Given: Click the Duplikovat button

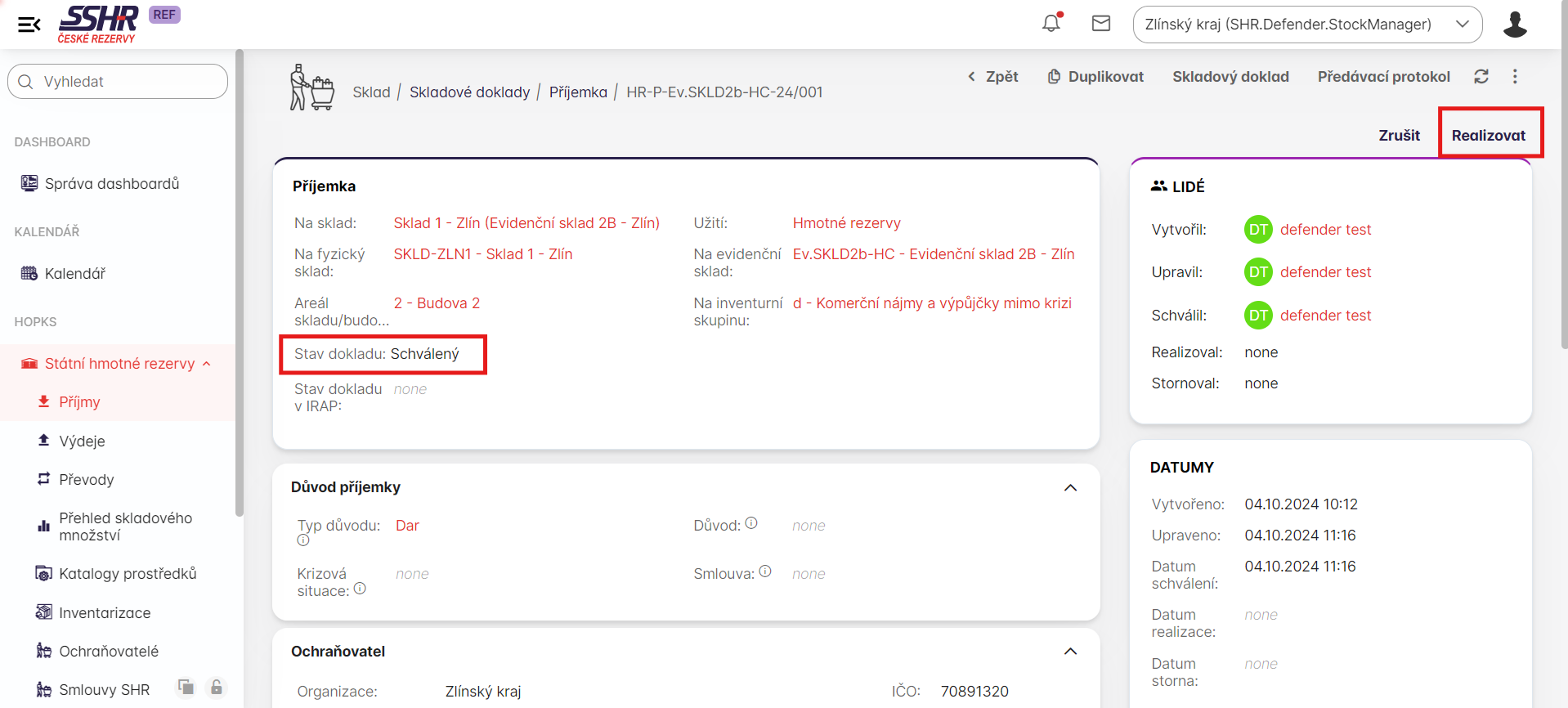Looking at the screenshot, I should (x=1095, y=77).
